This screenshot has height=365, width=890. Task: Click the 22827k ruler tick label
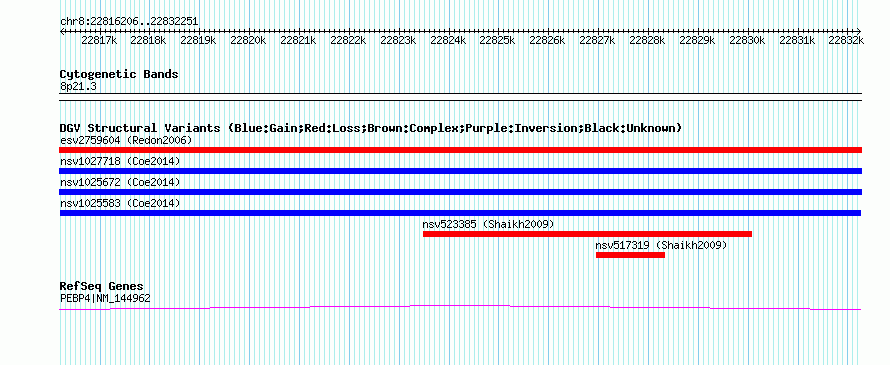pos(597,40)
